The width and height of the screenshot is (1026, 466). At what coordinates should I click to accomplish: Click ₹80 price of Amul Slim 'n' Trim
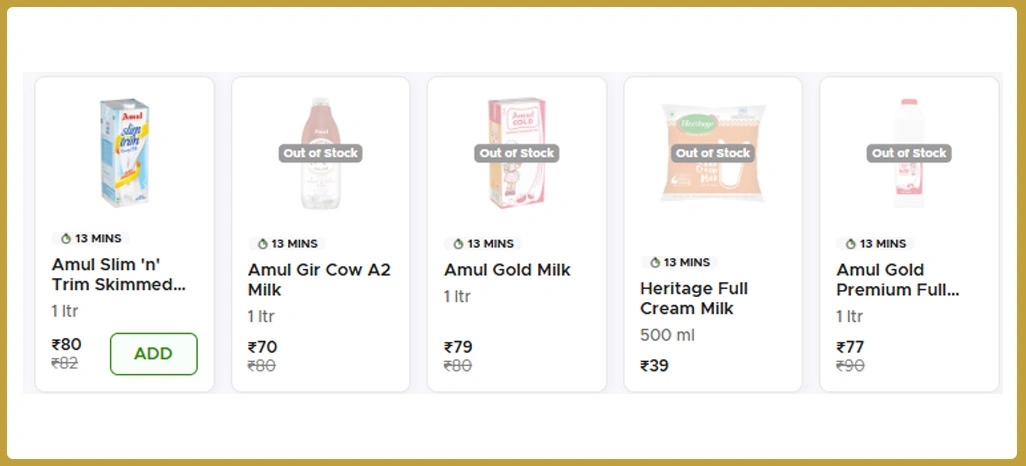click(x=66, y=345)
